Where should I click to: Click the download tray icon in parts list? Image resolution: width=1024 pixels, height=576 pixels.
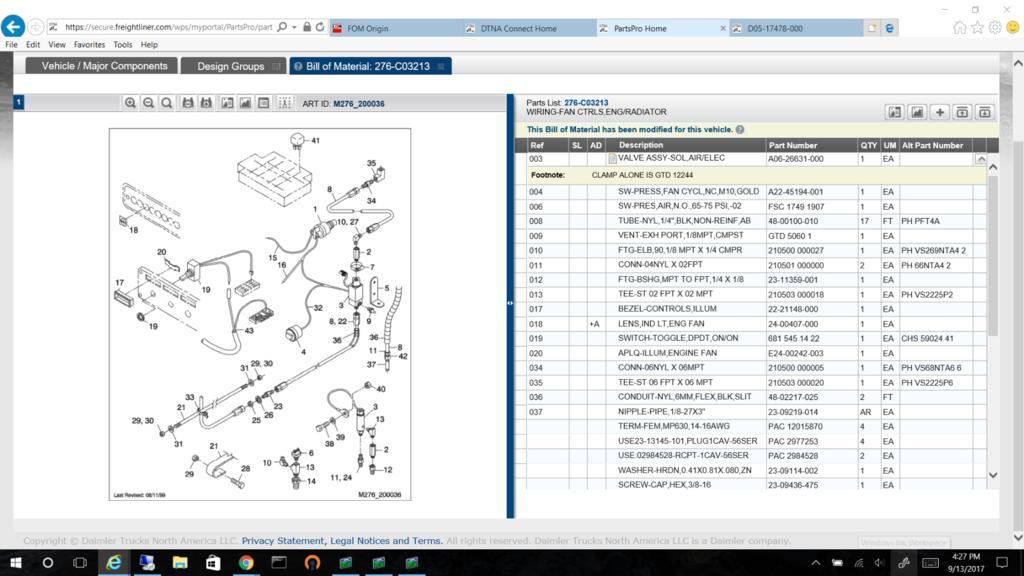[985, 112]
